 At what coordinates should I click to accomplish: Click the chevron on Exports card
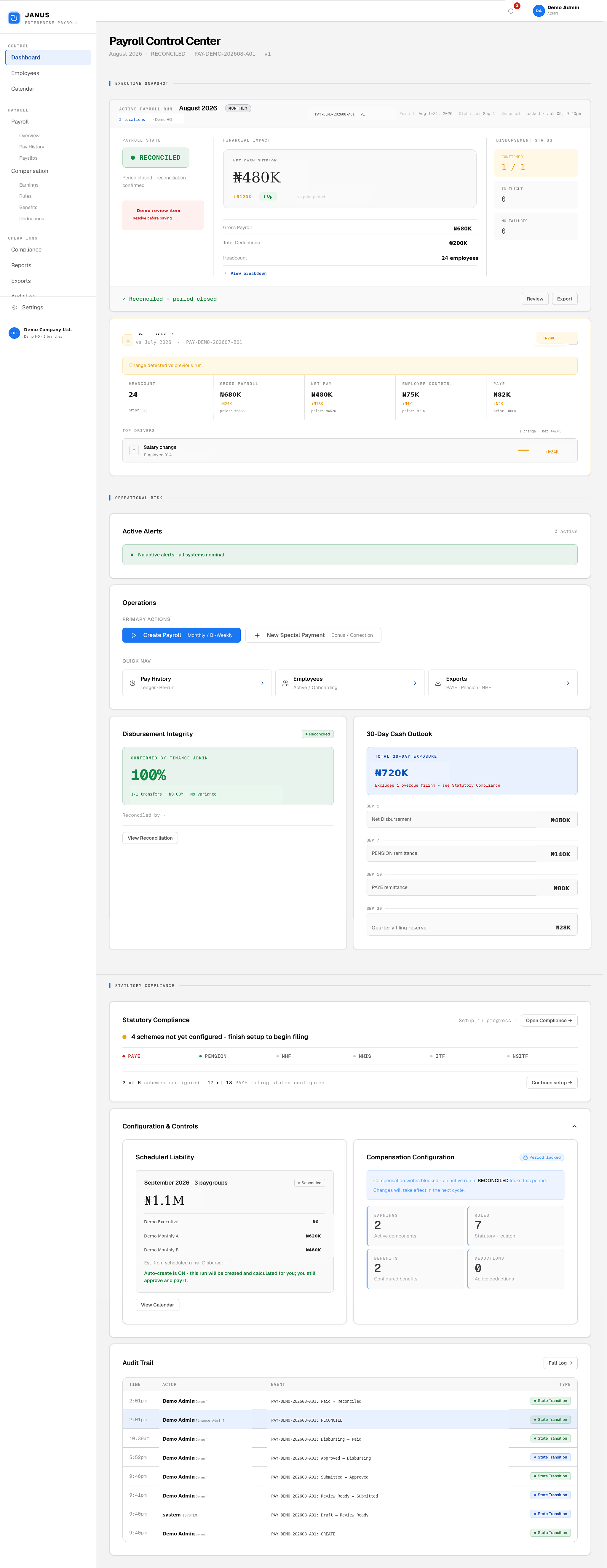568,683
